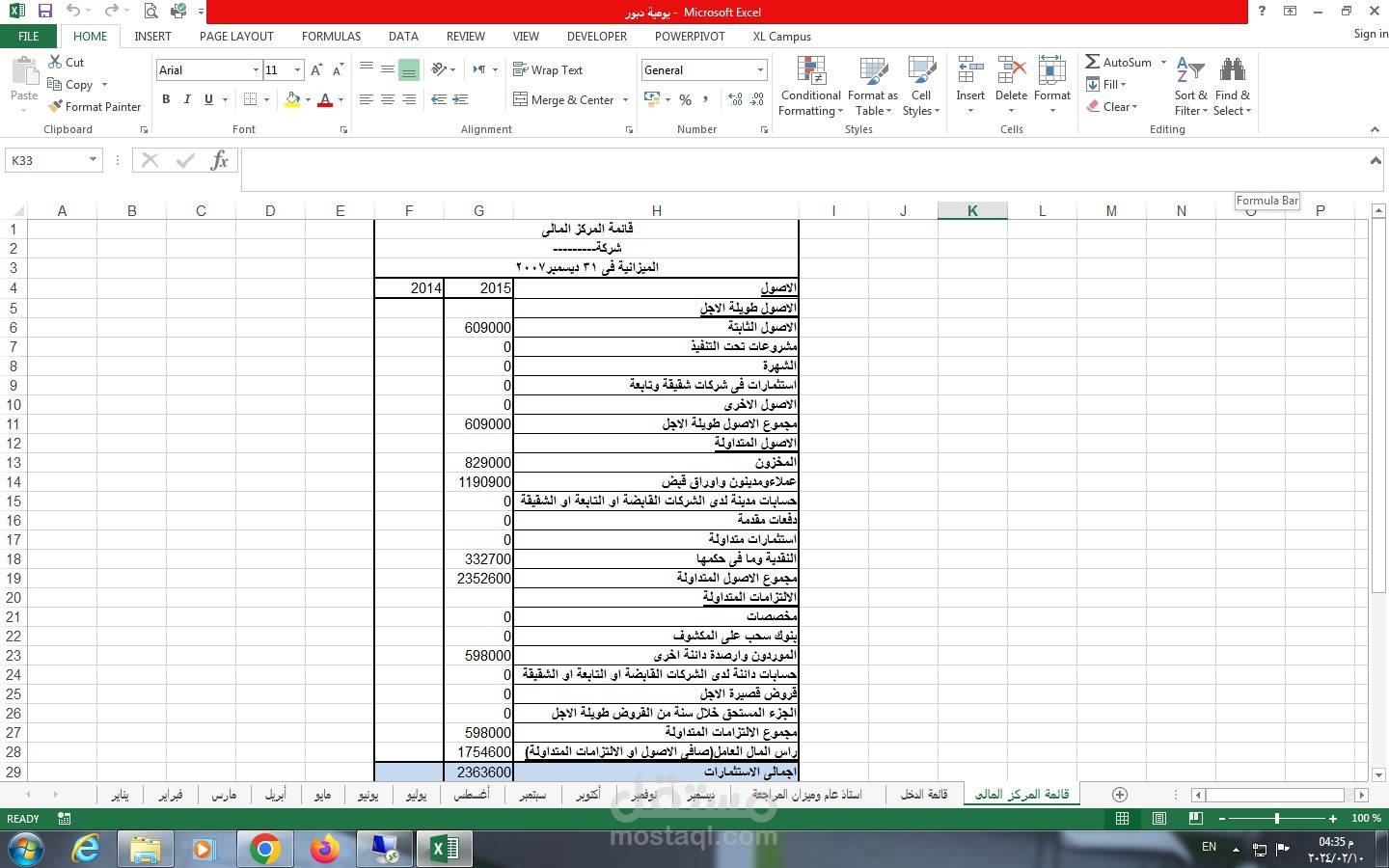
Task: Toggle Wrap Text
Action: click(x=548, y=69)
